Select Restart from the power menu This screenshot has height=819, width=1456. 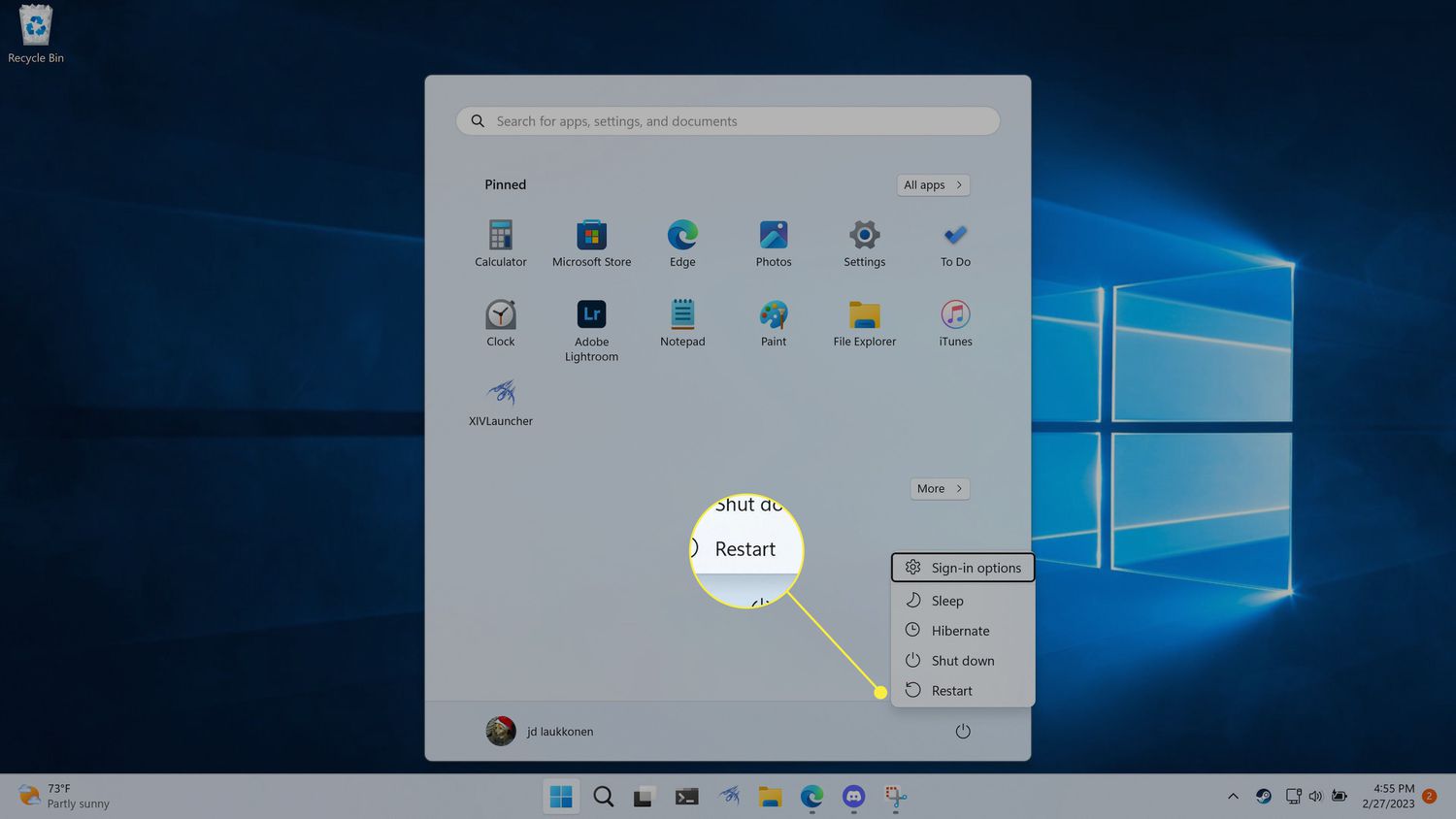point(951,691)
